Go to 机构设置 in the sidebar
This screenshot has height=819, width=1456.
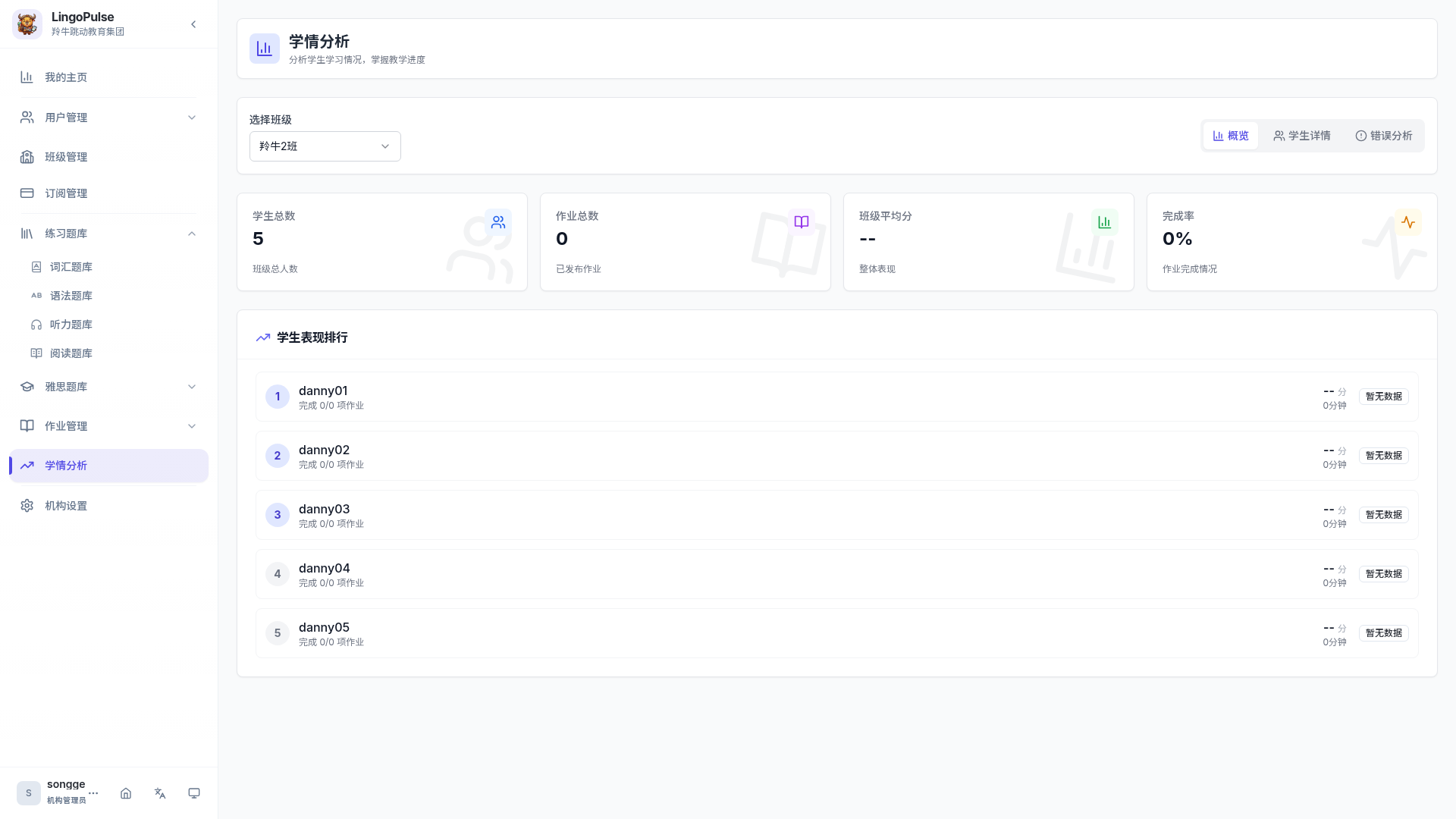[x=66, y=506]
